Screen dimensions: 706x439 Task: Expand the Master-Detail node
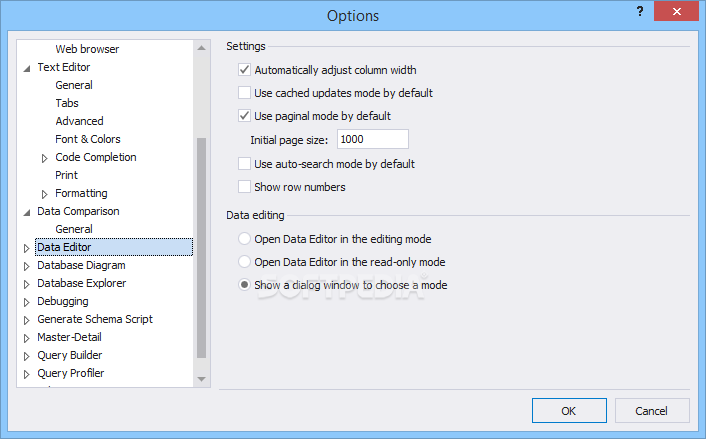[27, 338]
